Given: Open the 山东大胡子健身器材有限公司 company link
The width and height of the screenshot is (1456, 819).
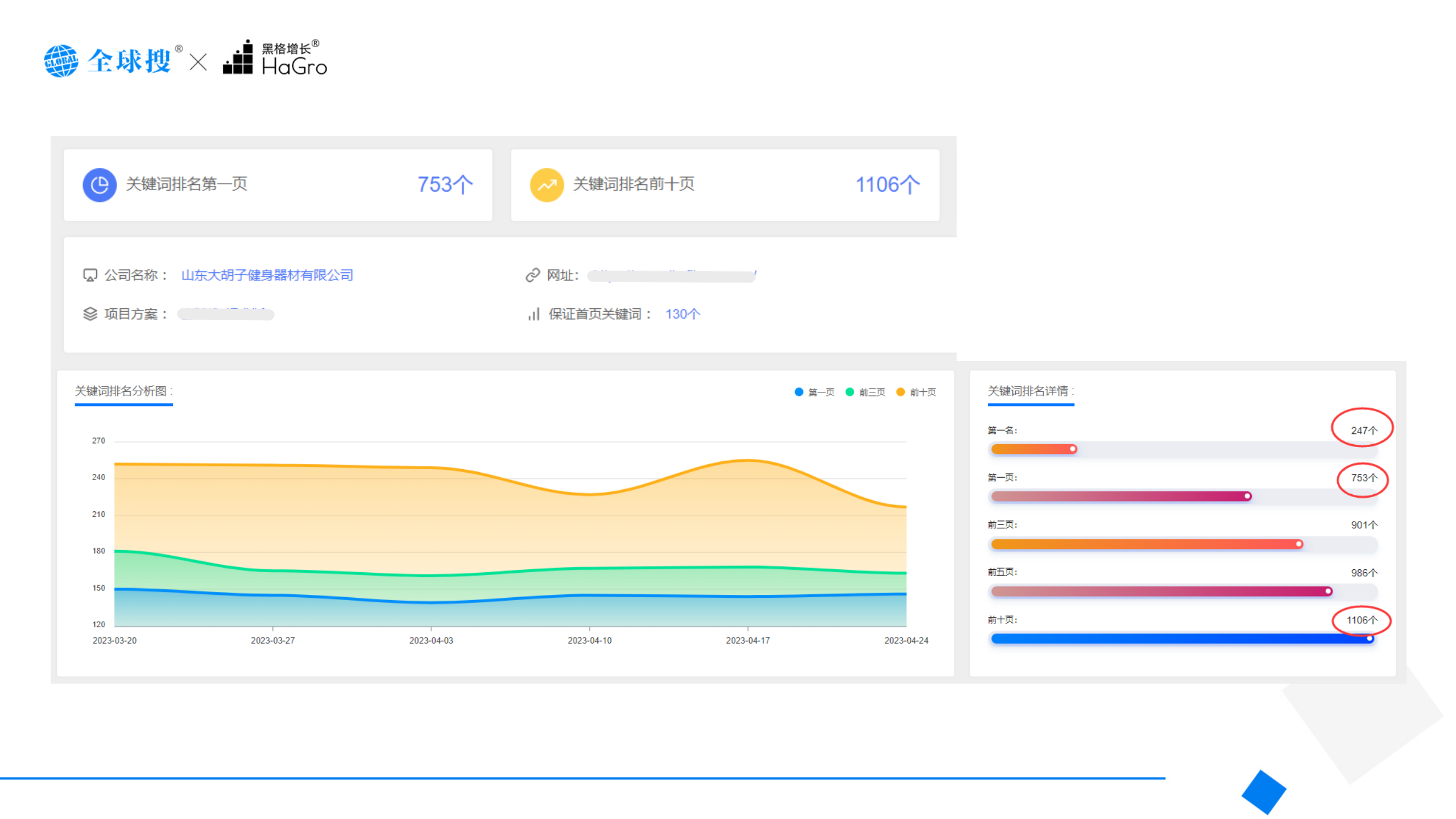Looking at the screenshot, I should tap(267, 275).
